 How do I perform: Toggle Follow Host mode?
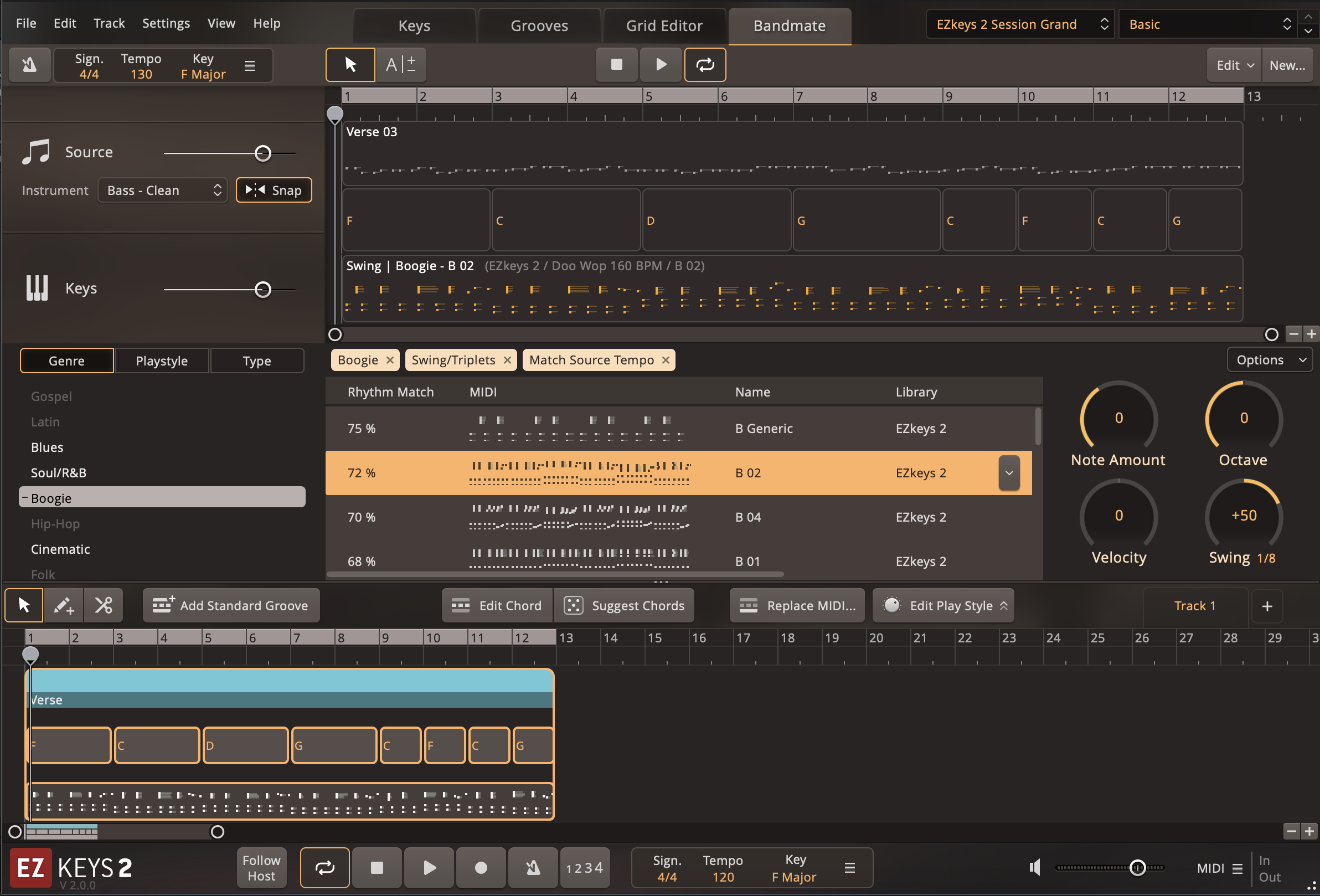(261, 868)
